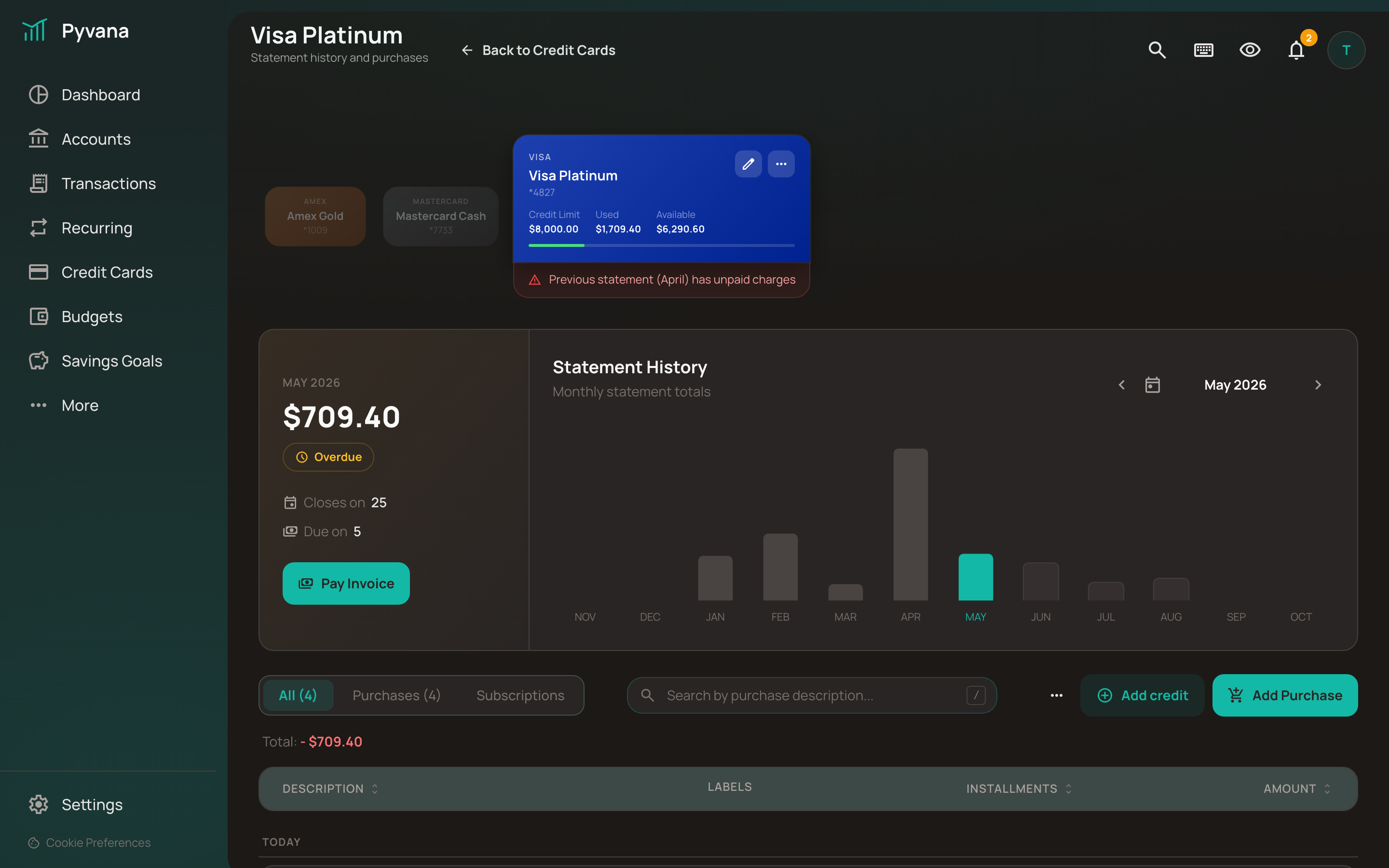
Task: Select the Amex Gold card
Action: tap(315, 217)
